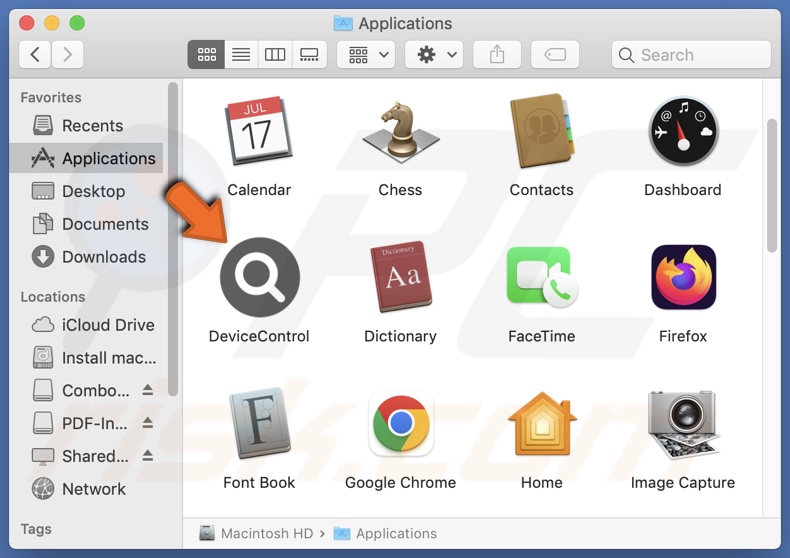The width and height of the screenshot is (790, 558).
Task: Go forward with the right arrow button
Action: pyautogui.click(x=67, y=54)
